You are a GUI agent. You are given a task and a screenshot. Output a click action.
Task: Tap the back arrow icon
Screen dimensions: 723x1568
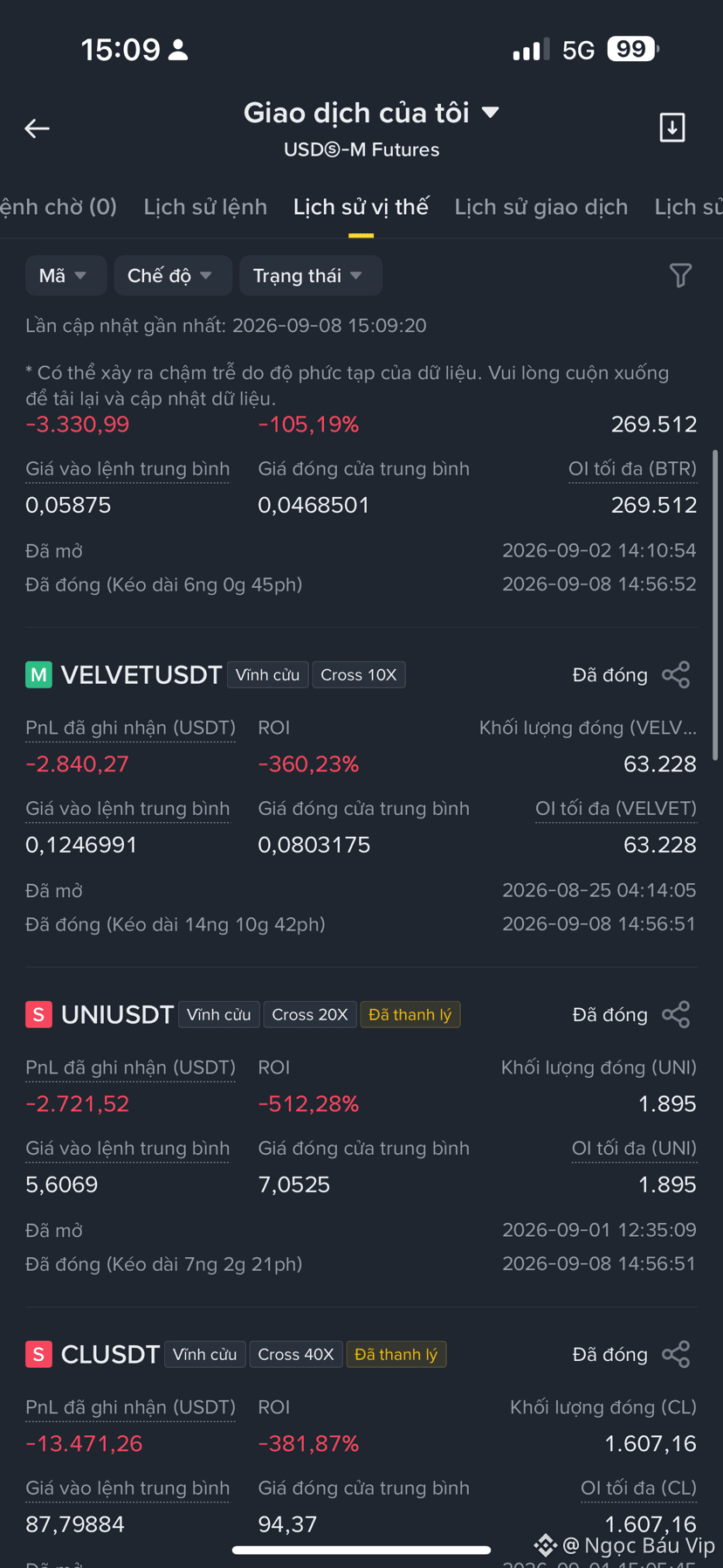pos(37,128)
